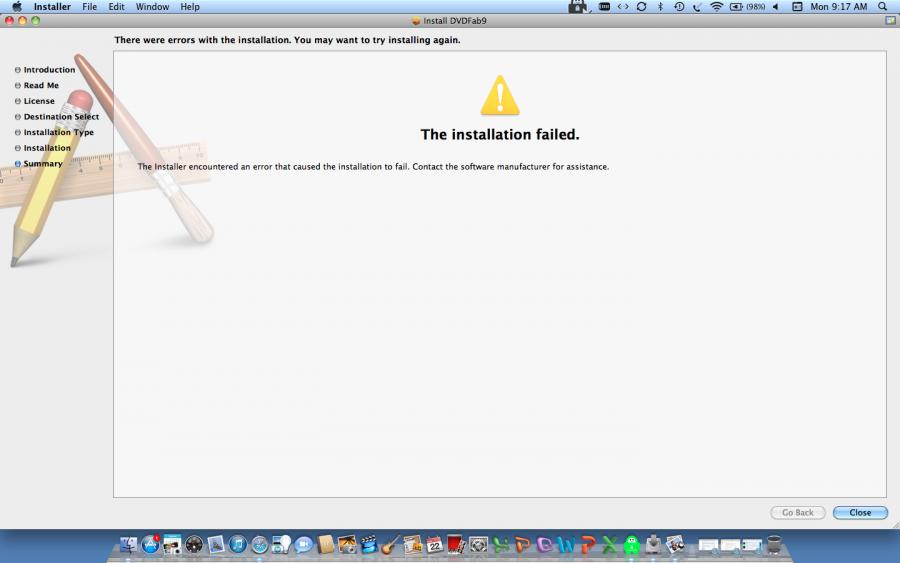
Task: Click the phone handset menu bar icon
Action: pyautogui.click(x=697, y=6)
